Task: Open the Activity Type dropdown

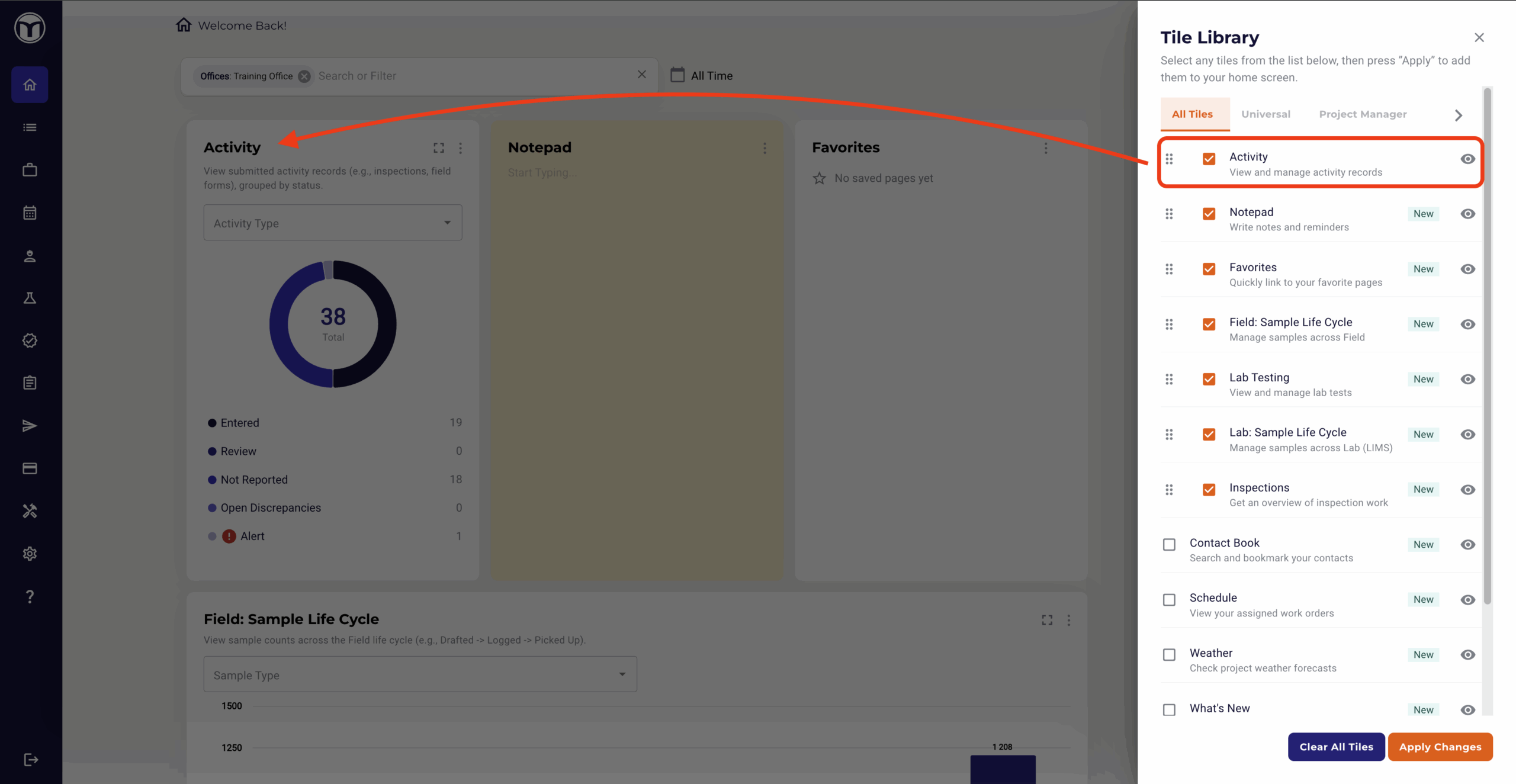Action: (333, 223)
